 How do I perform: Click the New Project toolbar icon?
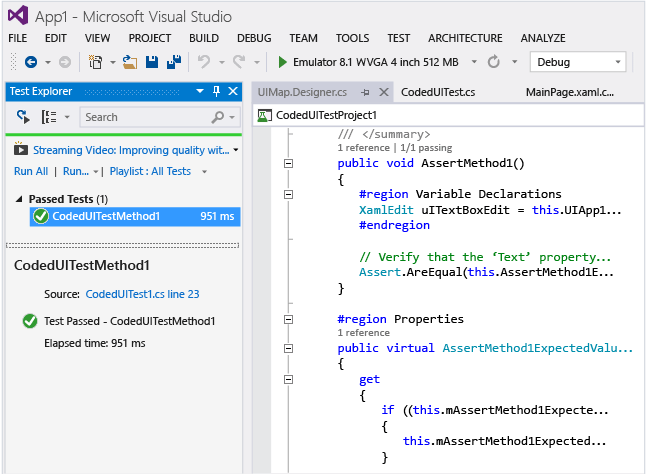click(96, 62)
